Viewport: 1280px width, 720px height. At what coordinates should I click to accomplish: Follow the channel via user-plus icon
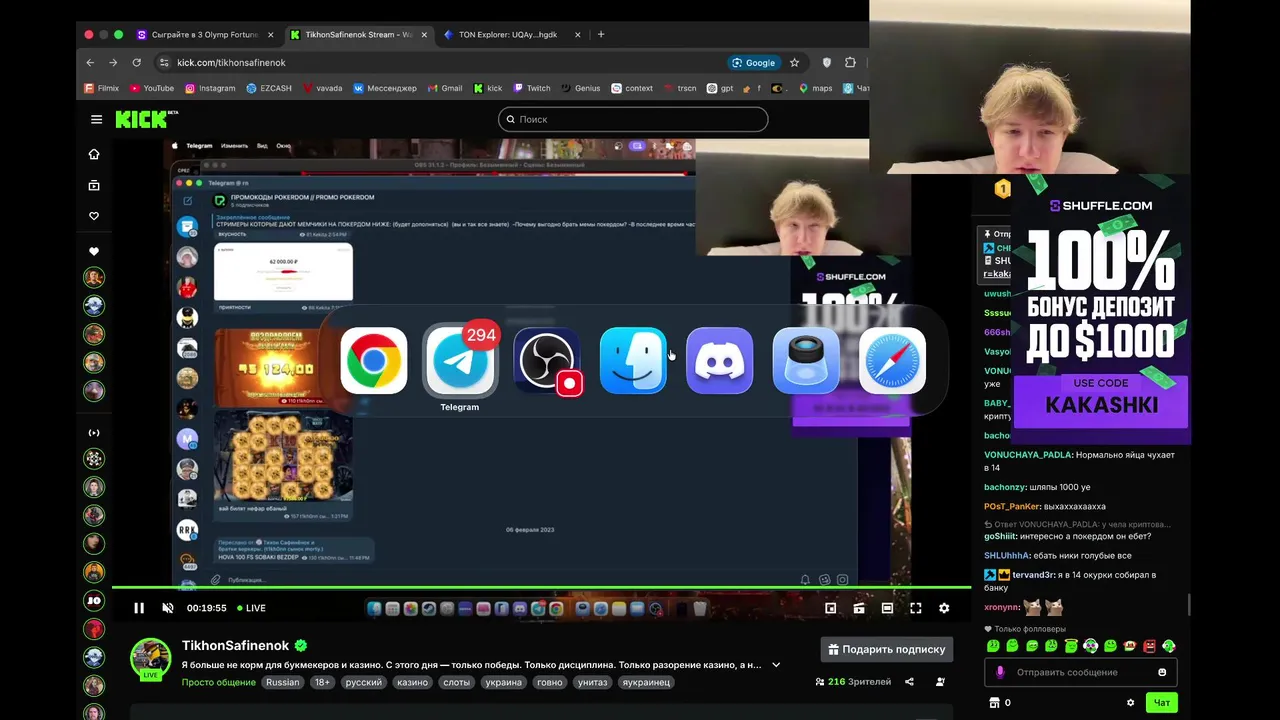[940, 682]
